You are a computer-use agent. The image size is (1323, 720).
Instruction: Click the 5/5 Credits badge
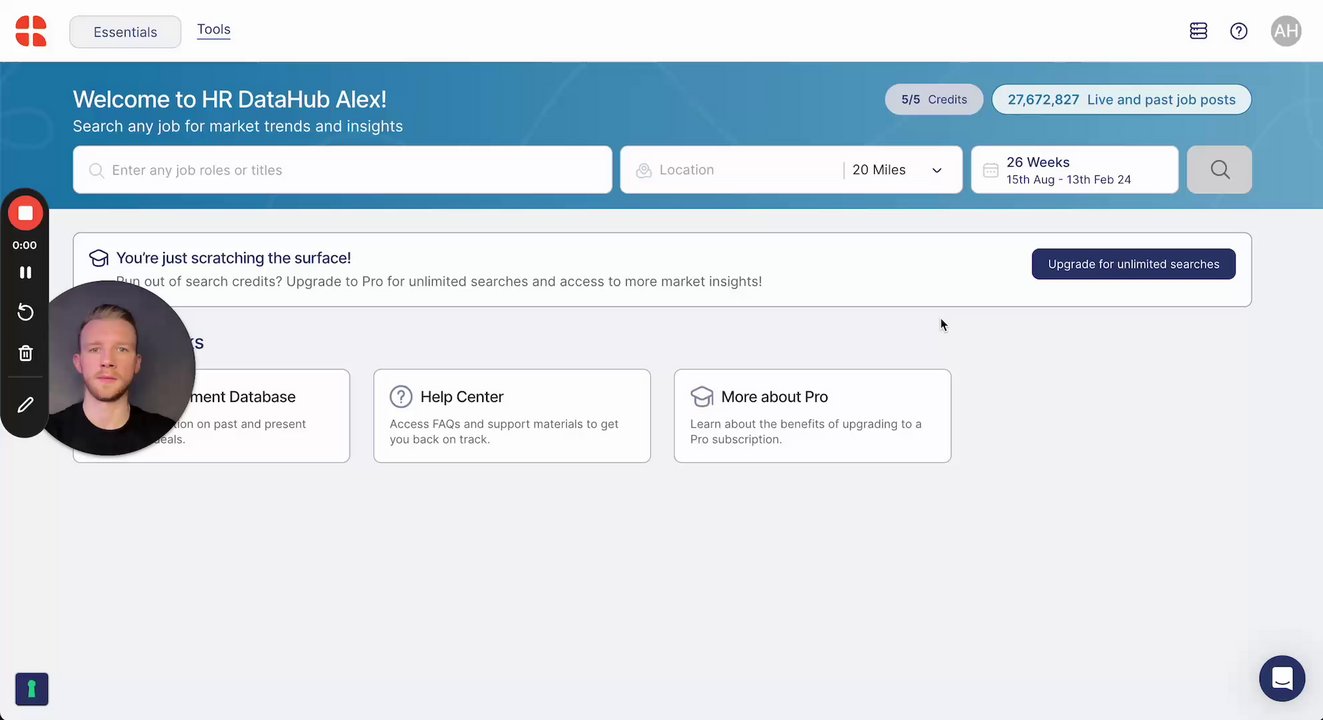pos(934,99)
